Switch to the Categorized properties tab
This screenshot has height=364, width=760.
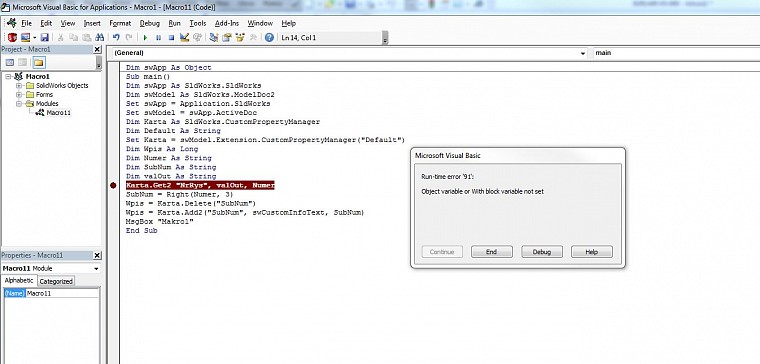tap(56, 281)
